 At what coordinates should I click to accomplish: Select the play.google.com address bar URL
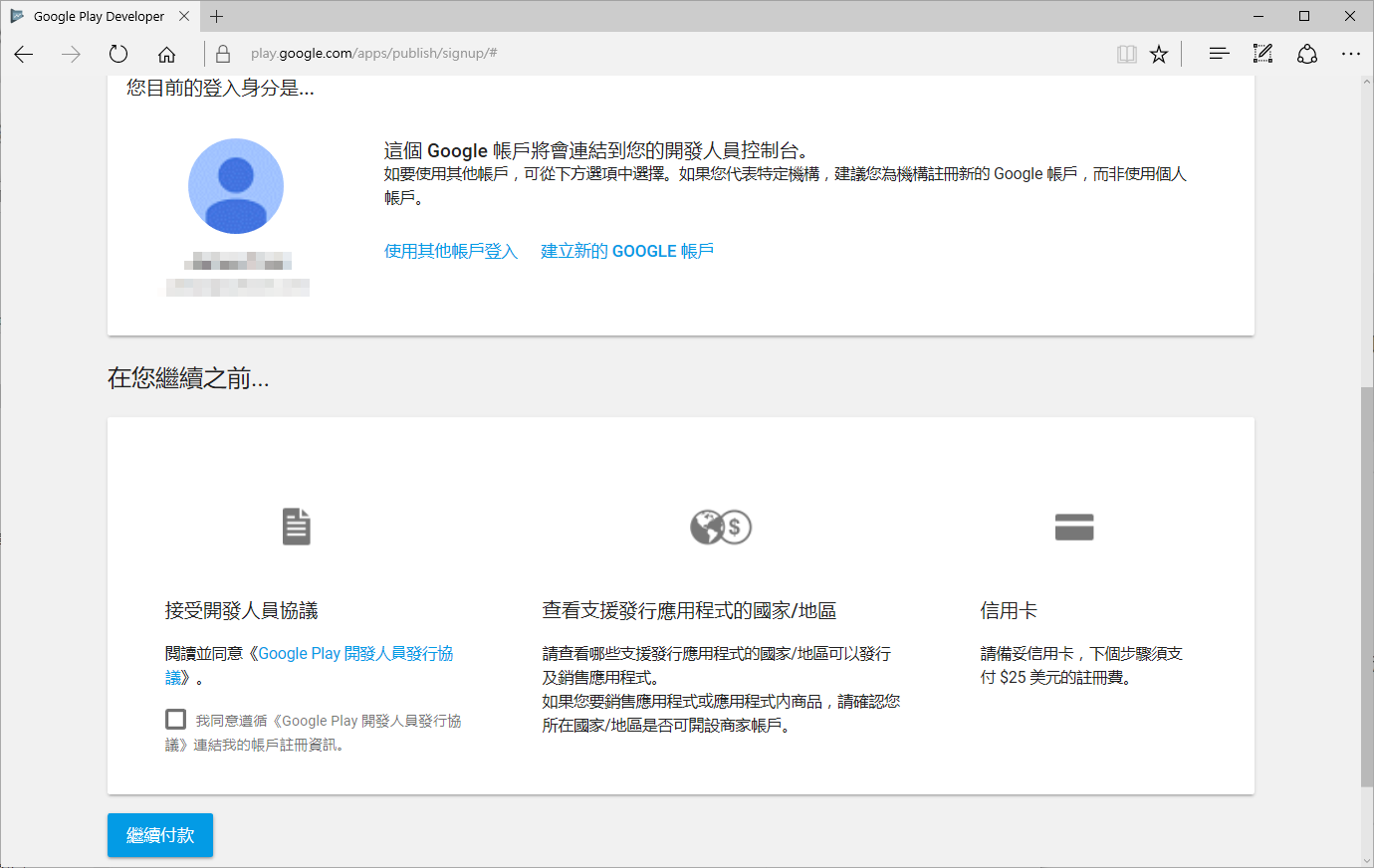(374, 54)
